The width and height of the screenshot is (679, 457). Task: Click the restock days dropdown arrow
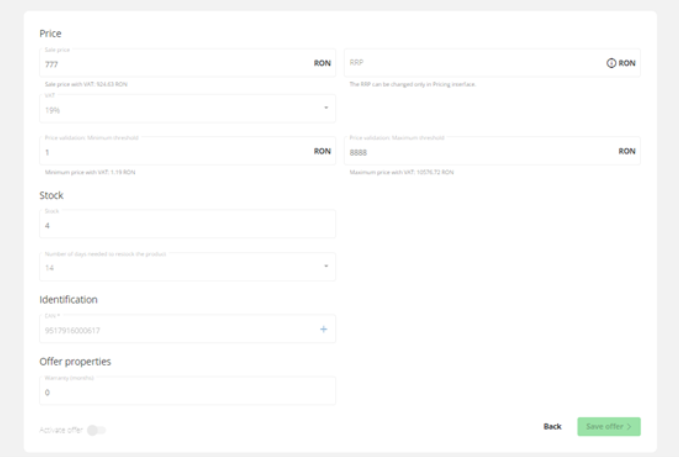325,267
